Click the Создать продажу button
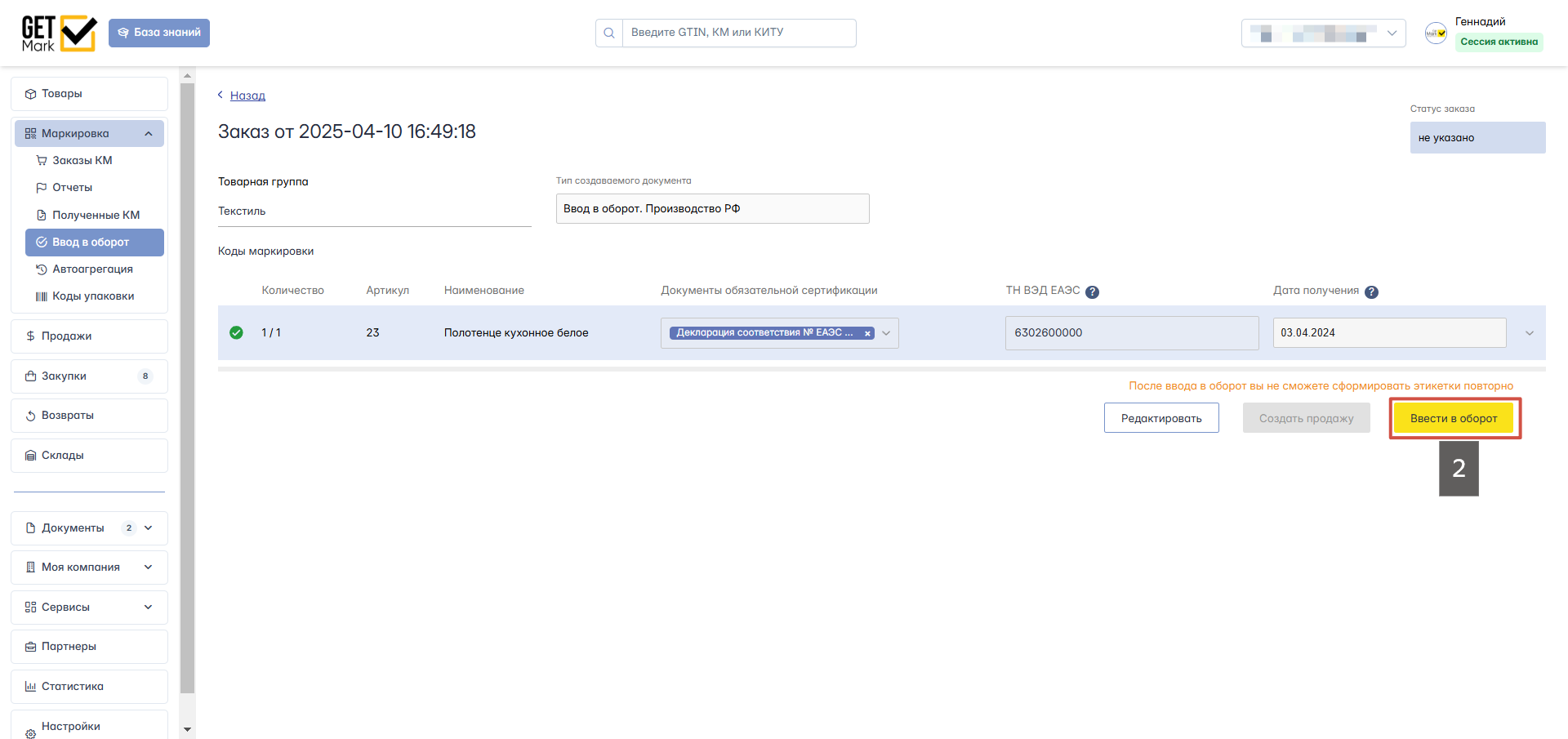1568x739 pixels. [x=1307, y=418]
